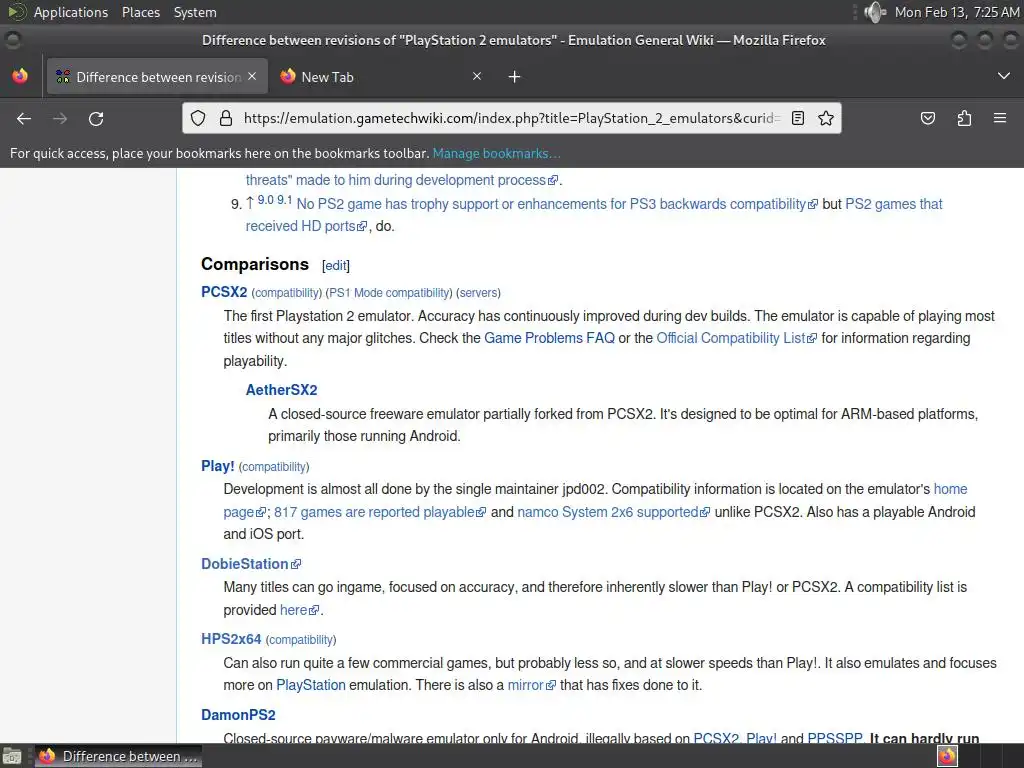
Task: Open the DamonPS2 heading link
Action: pyautogui.click(x=238, y=715)
